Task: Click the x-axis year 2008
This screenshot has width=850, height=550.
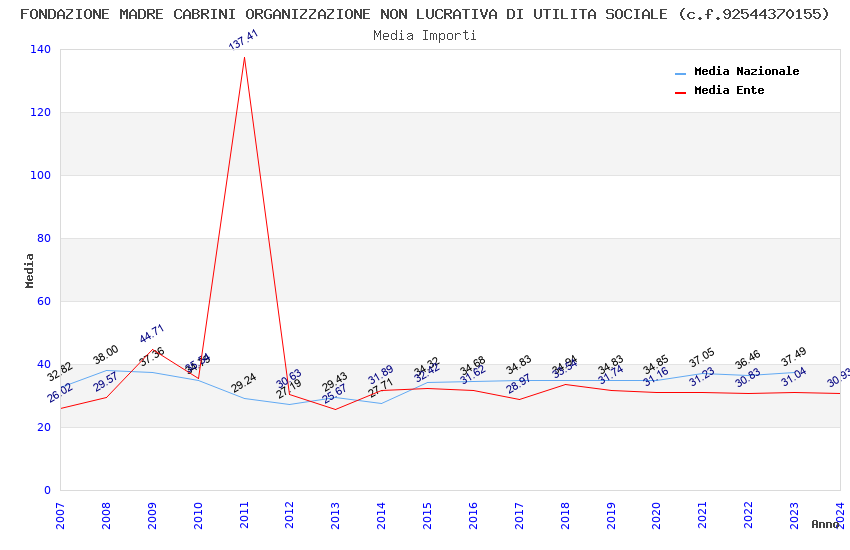Action: coord(106,516)
